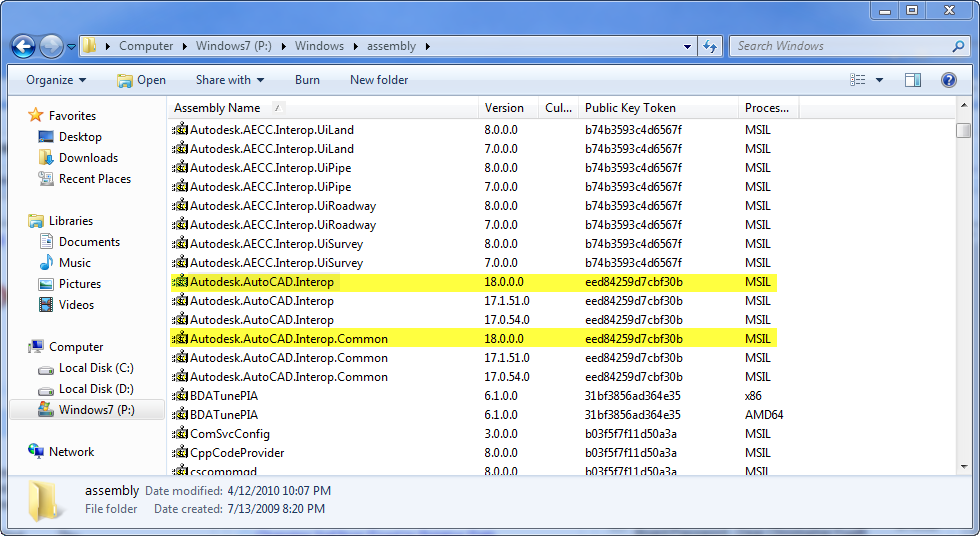Select Computer in the address breadcrumb
Viewport: 980px width, 536px height.
(x=146, y=46)
